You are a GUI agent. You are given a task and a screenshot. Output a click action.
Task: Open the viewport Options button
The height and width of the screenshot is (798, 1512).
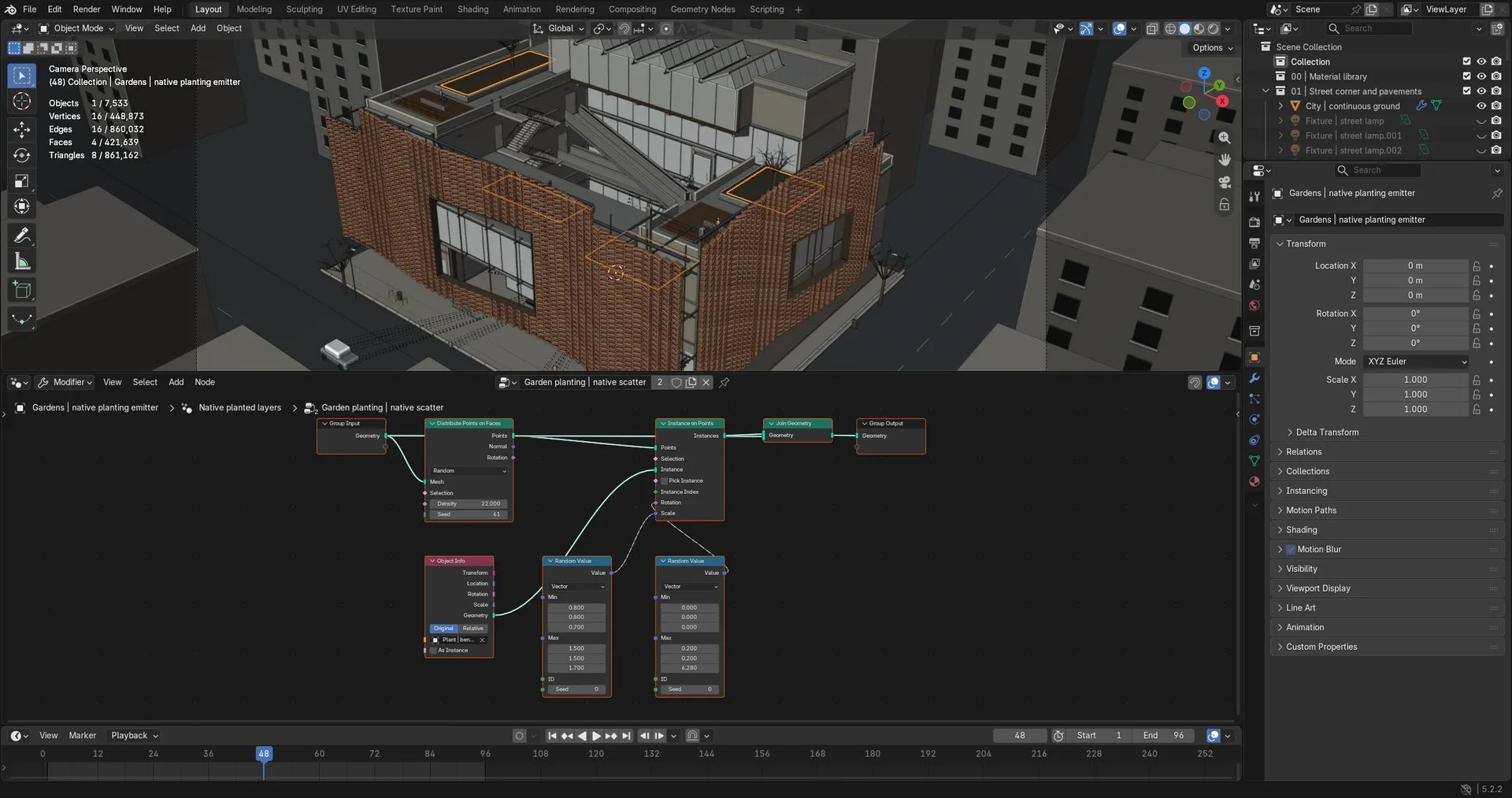(x=1212, y=48)
